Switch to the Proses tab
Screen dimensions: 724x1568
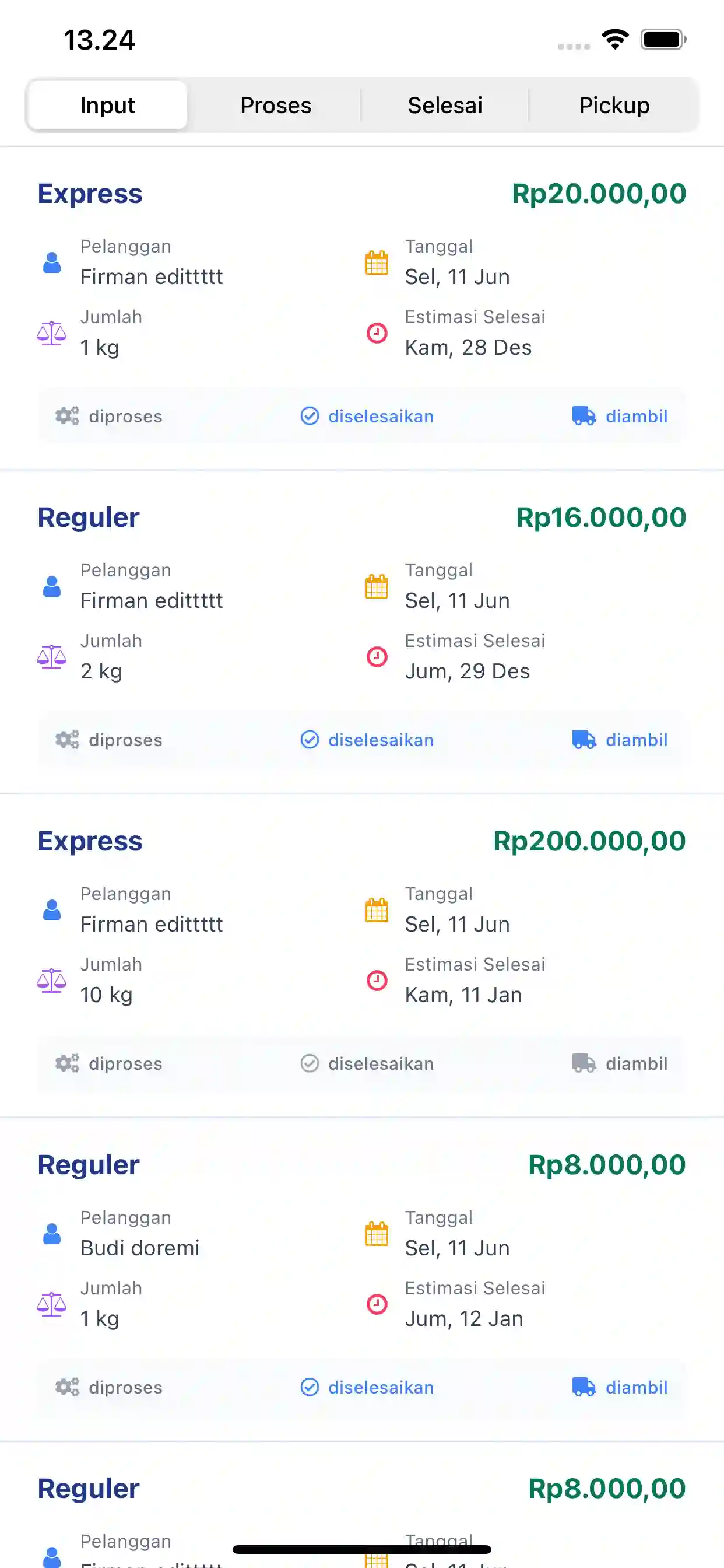[x=276, y=106]
